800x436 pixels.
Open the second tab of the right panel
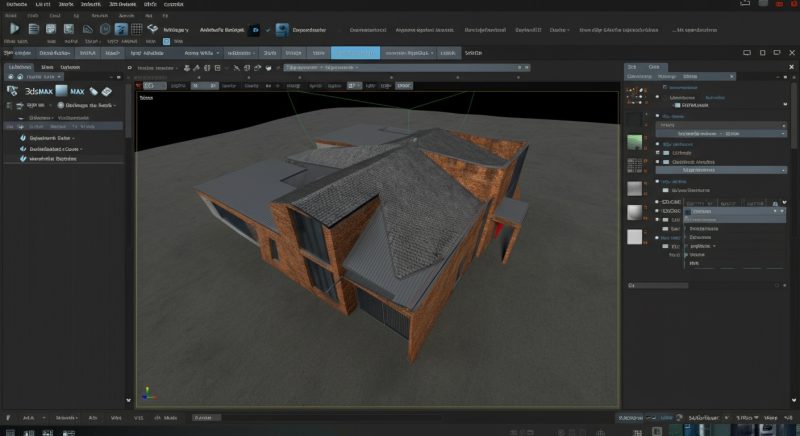[x=654, y=67]
